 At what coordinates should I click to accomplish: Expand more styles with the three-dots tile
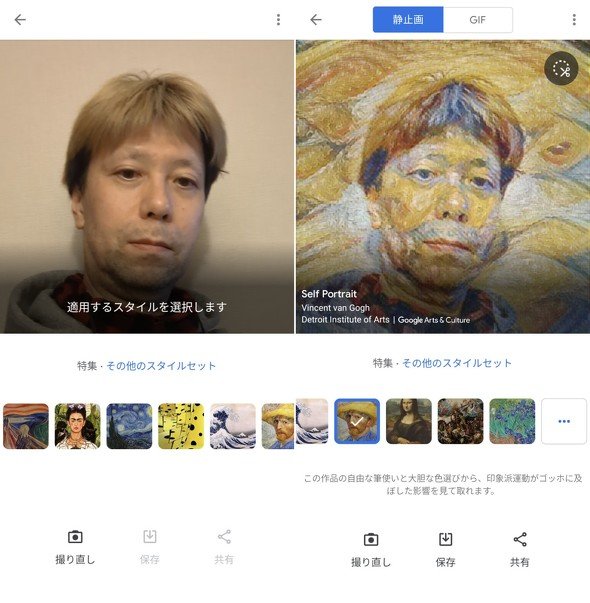pyautogui.click(x=564, y=421)
